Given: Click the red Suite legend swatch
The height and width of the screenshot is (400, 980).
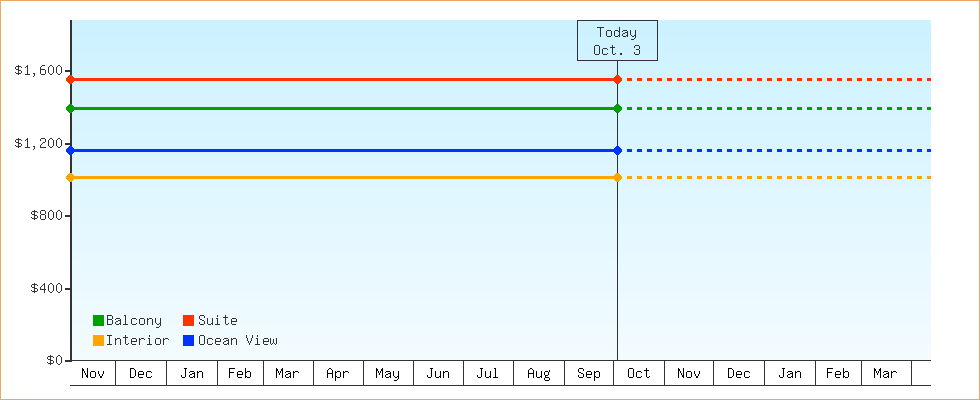Looking at the screenshot, I should [x=188, y=321].
